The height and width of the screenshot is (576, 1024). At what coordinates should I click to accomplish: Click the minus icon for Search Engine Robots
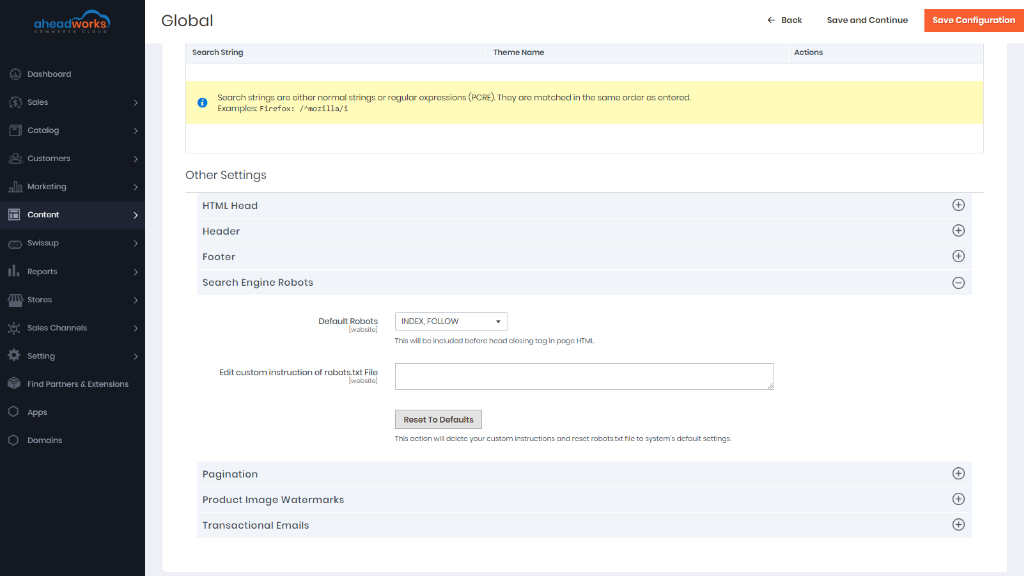tap(958, 283)
